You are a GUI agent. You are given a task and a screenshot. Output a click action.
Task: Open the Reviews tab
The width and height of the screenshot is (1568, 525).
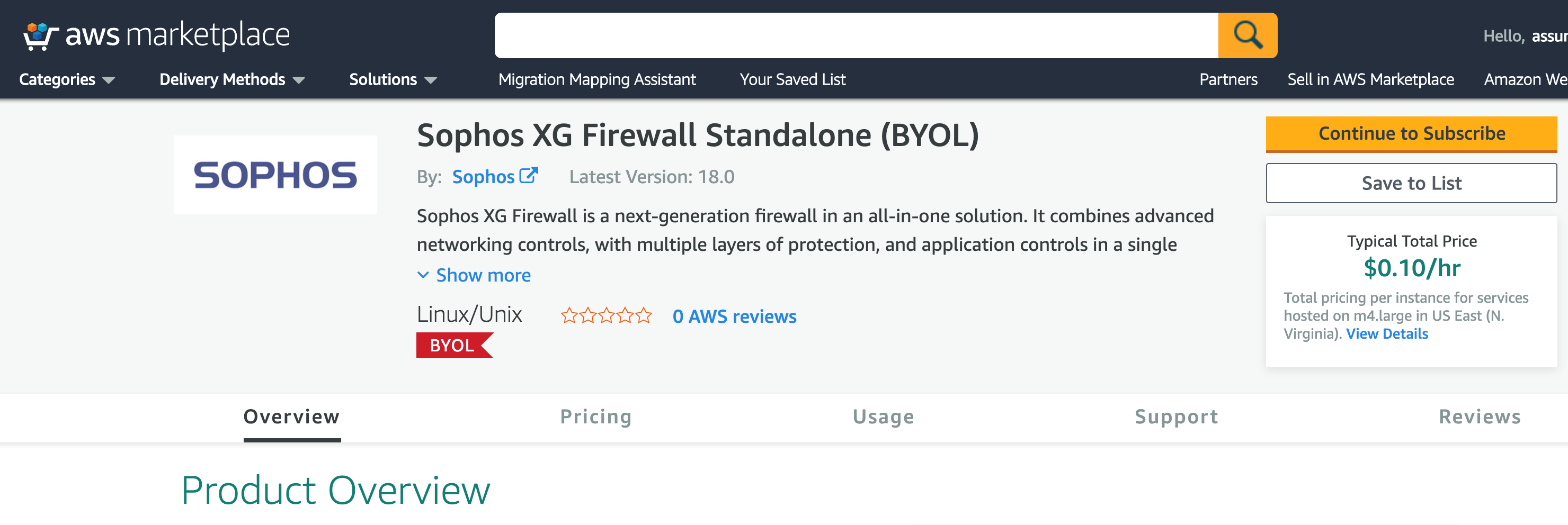click(1480, 417)
